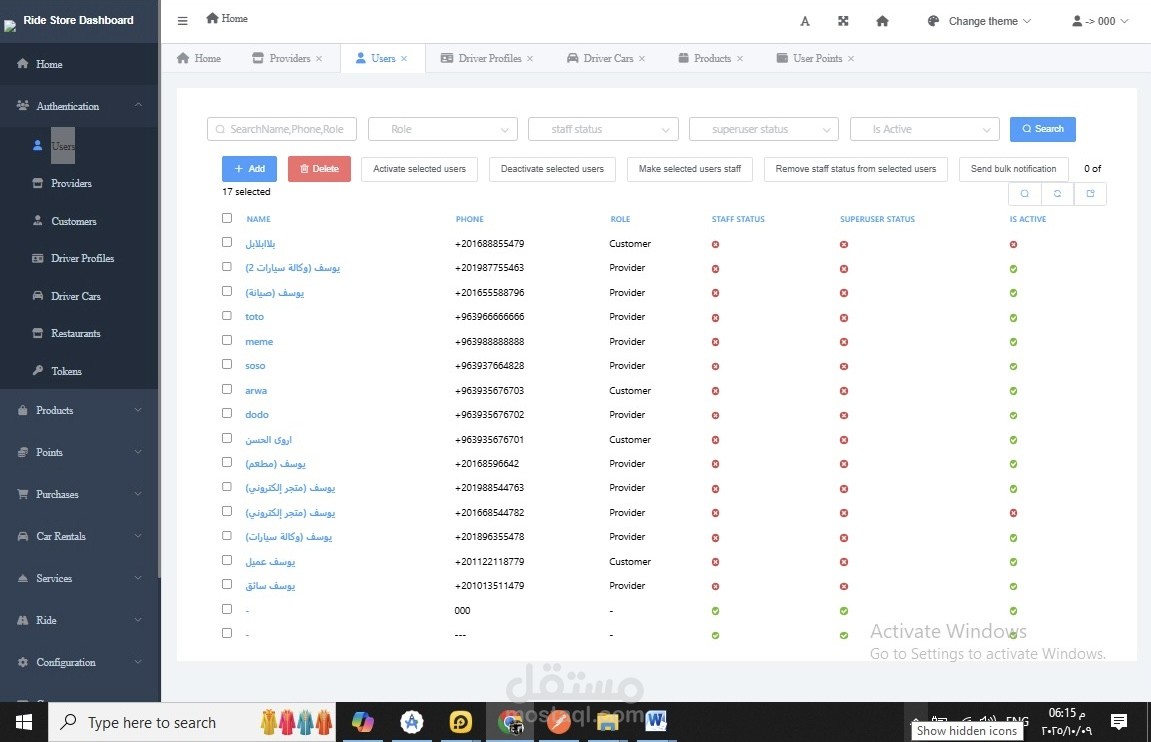The width and height of the screenshot is (1151, 742).
Task: Click Remove staff status from selected users
Action: tap(856, 169)
